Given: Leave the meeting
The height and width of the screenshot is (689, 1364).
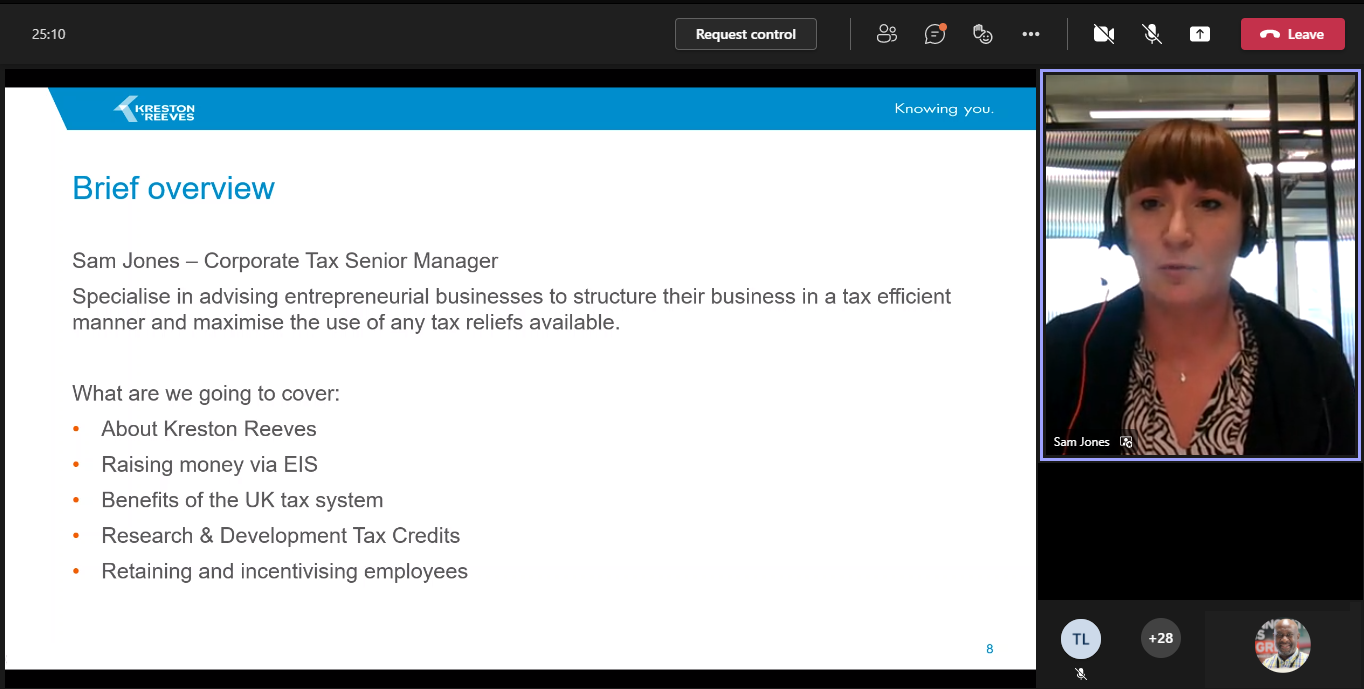Looking at the screenshot, I should (1292, 34).
